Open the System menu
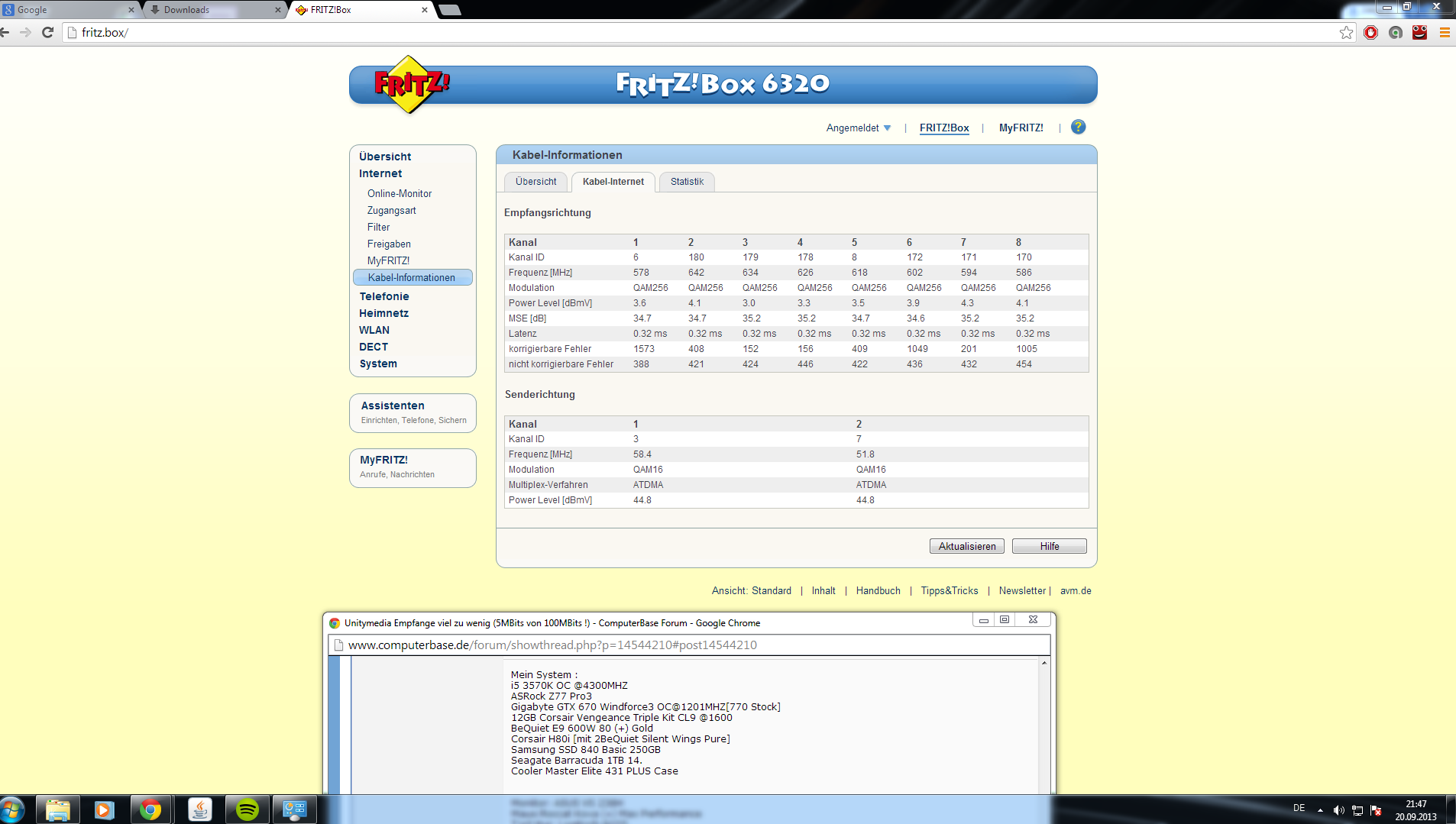Screen dimensions: 1456x824 (x=378, y=364)
